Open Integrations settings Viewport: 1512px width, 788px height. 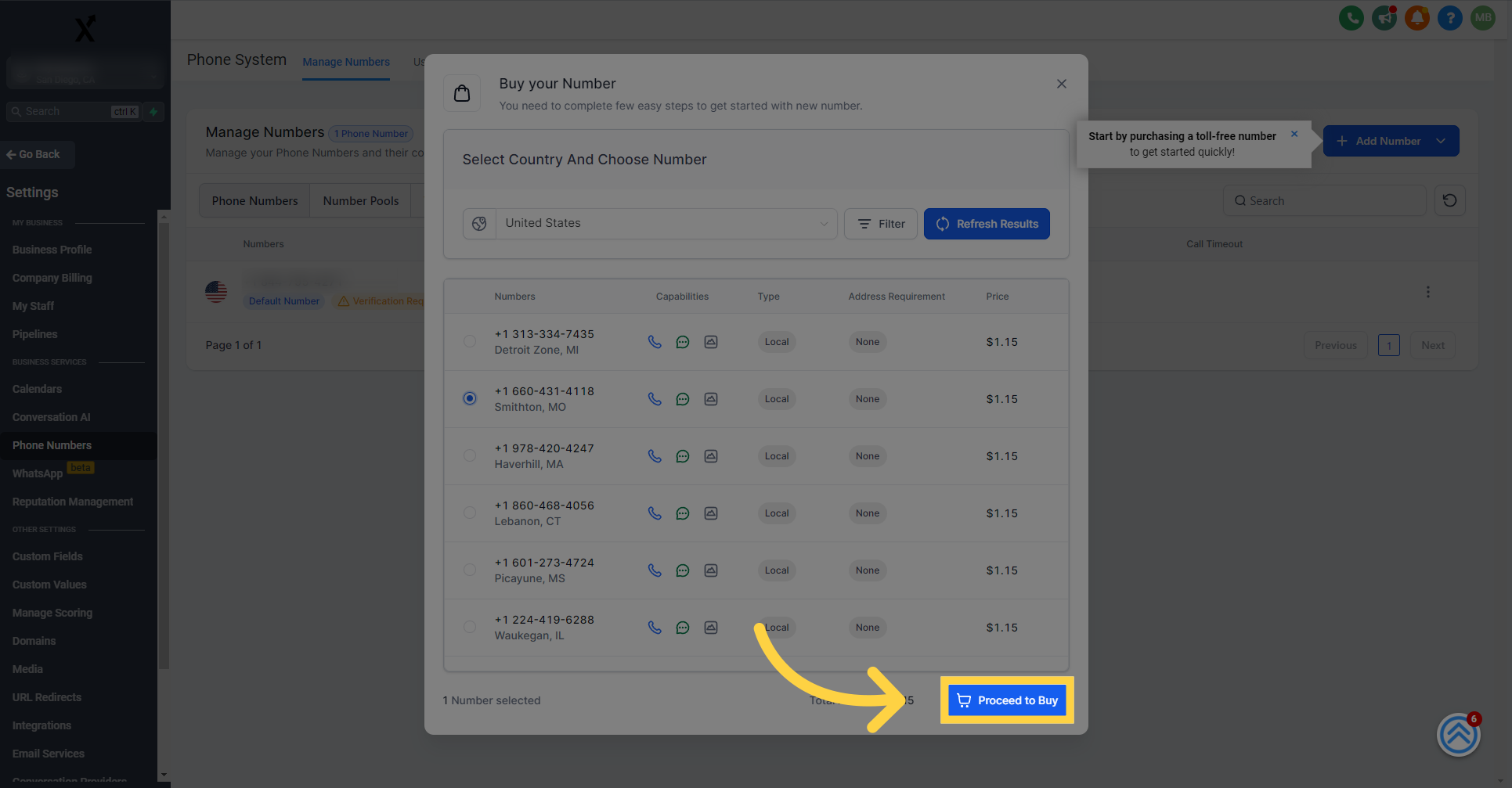tap(42, 725)
